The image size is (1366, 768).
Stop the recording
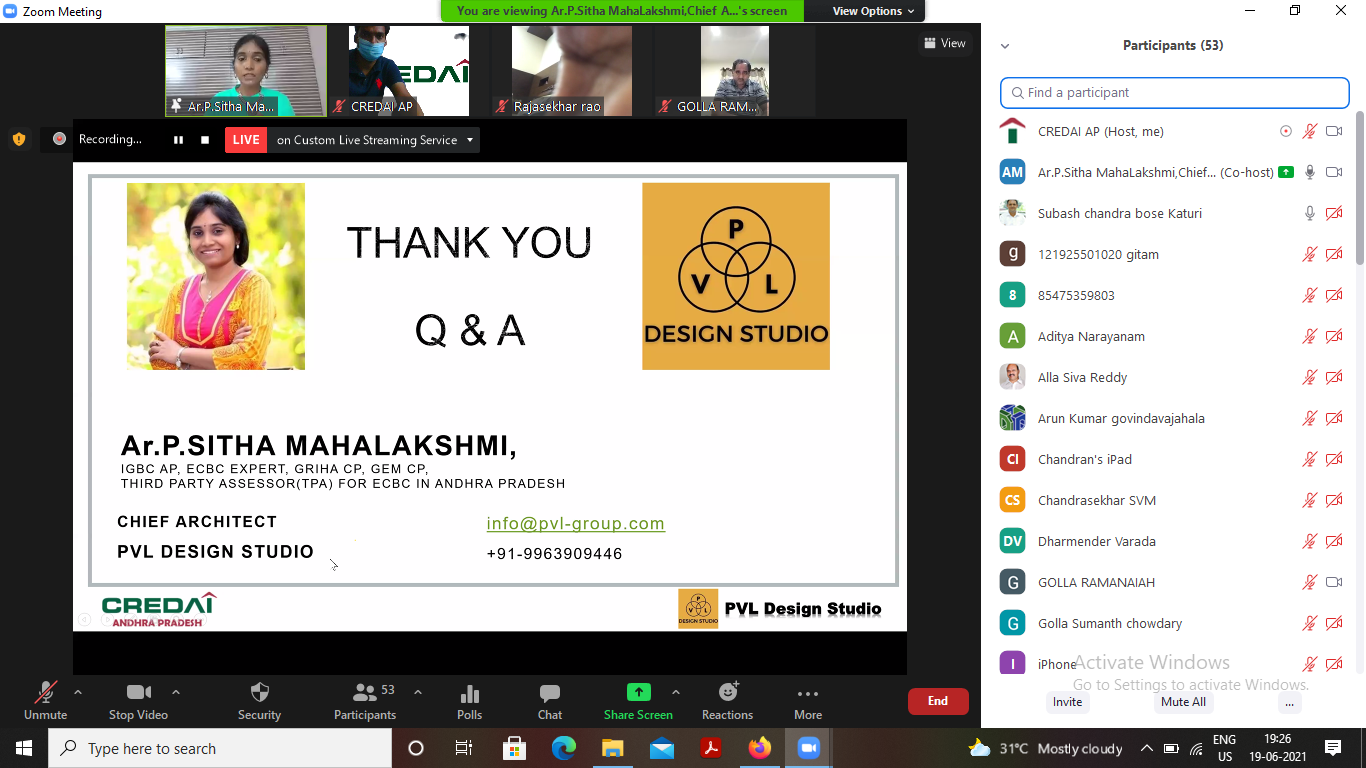tap(205, 140)
